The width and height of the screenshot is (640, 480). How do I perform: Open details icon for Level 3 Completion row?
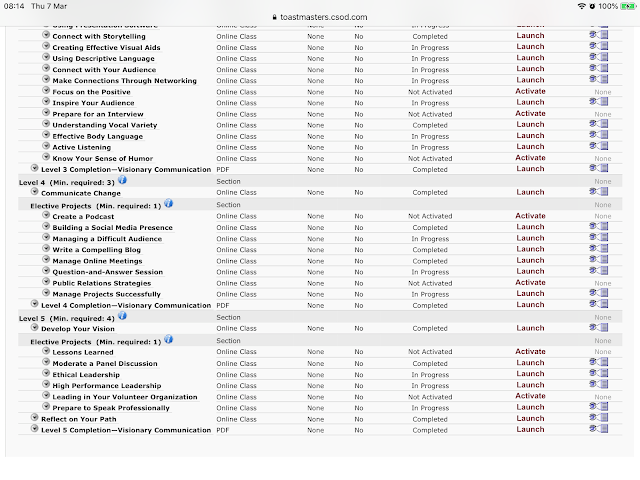(x=599, y=168)
